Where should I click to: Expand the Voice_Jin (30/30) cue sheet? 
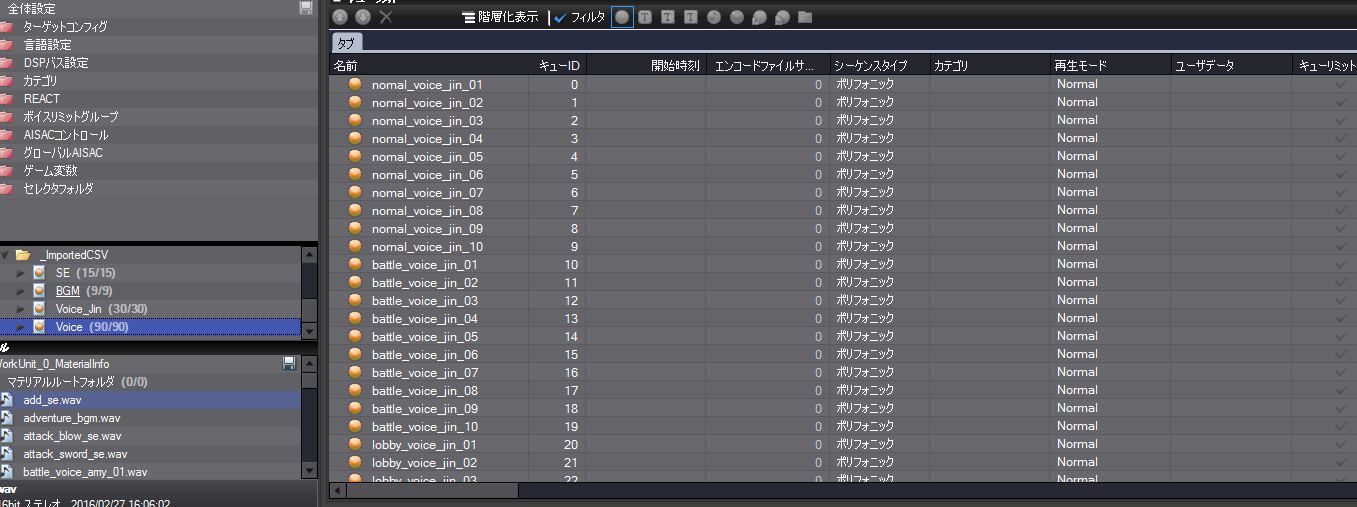pos(20,308)
